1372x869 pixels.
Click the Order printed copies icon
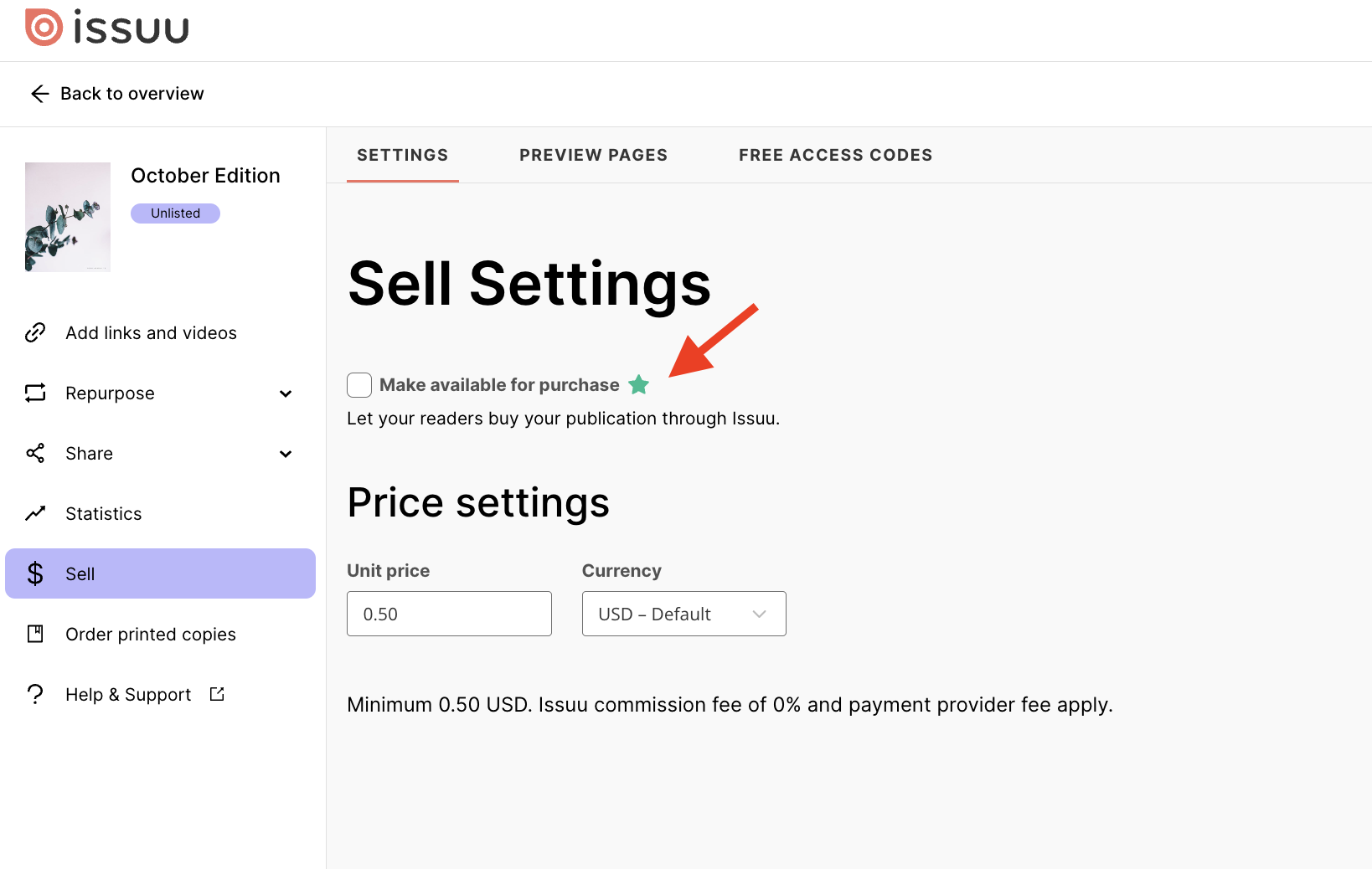pyautogui.click(x=34, y=634)
